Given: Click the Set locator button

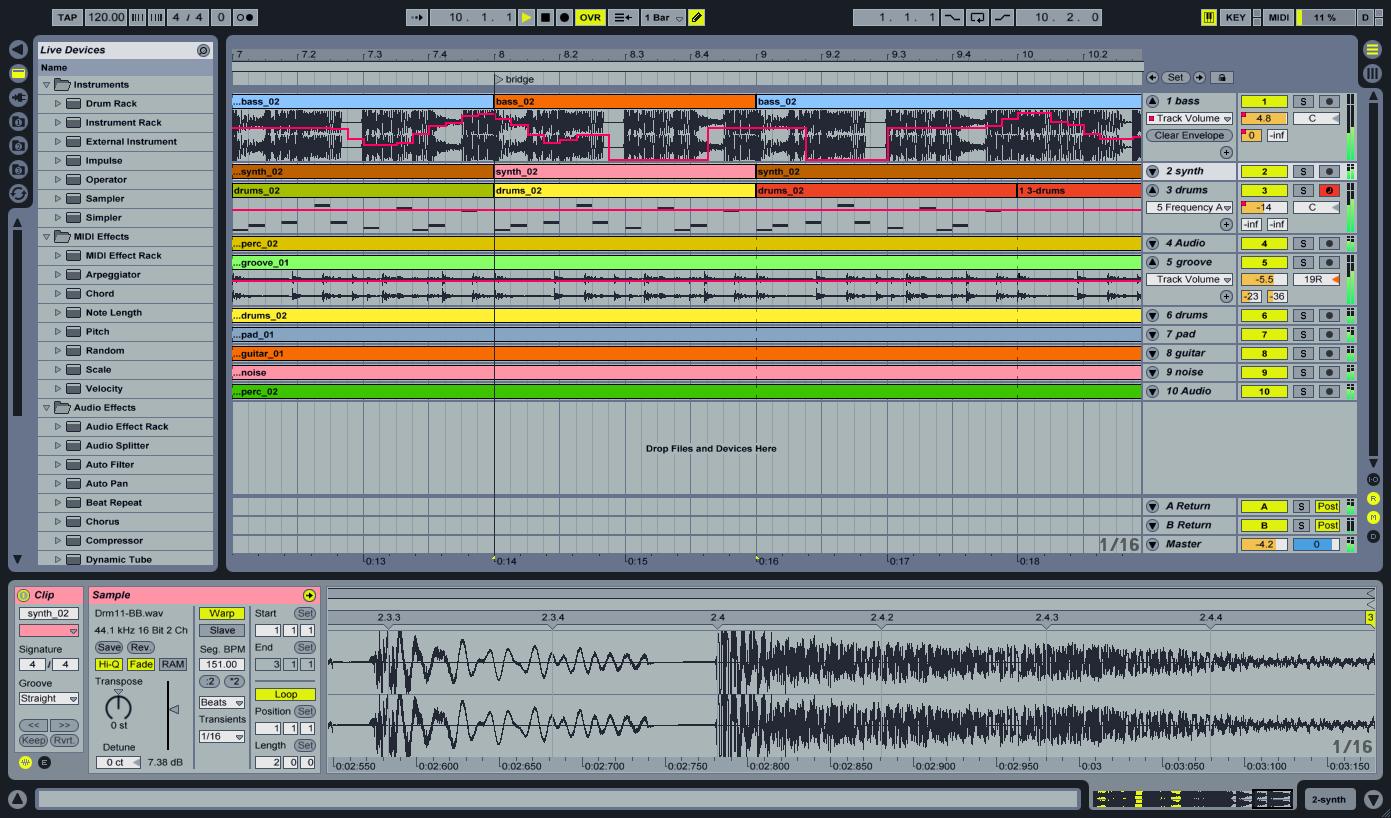Looking at the screenshot, I should pos(1175,77).
